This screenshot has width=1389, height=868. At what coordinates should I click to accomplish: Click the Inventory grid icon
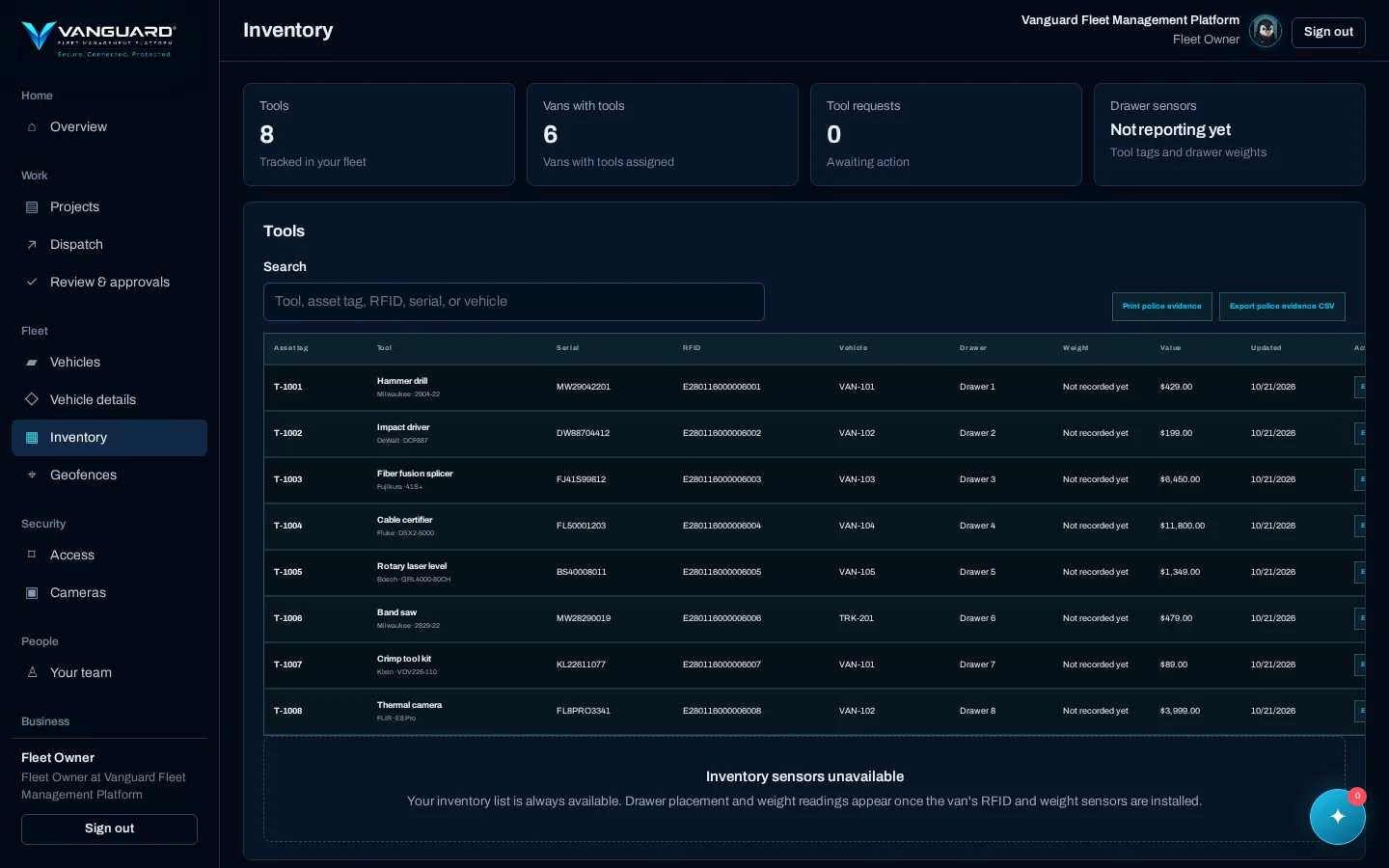click(x=32, y=438)
